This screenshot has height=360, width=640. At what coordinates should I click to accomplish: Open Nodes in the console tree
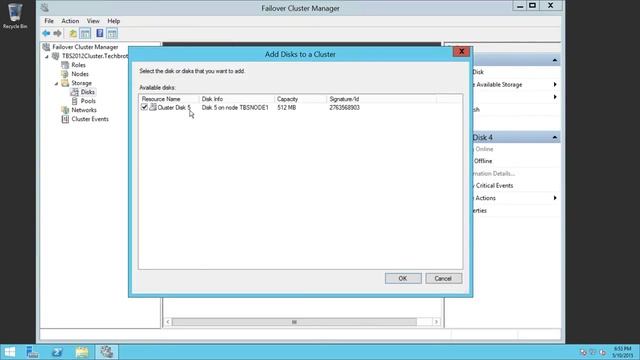80,74
